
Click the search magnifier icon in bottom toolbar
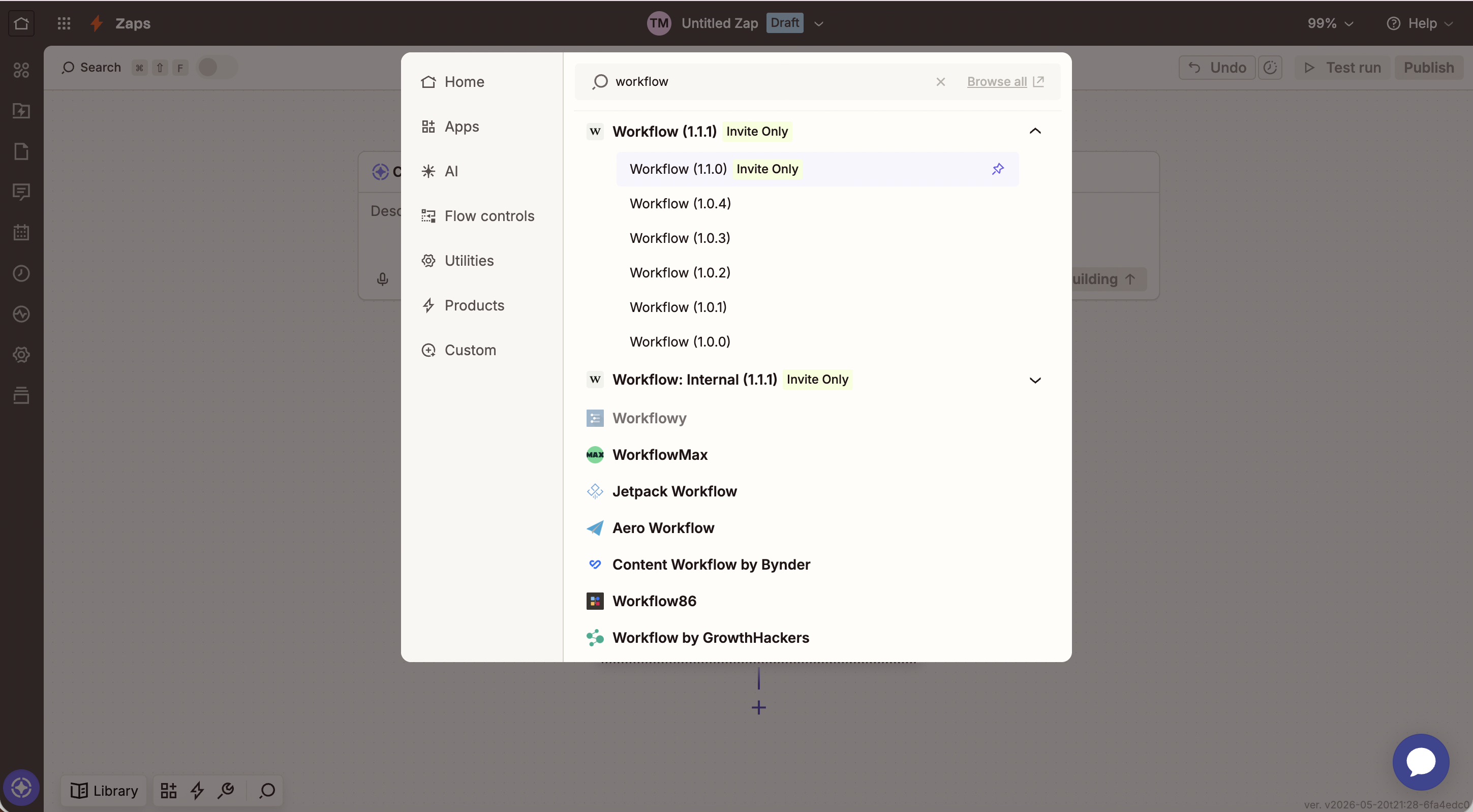click(x=267, y=791)
